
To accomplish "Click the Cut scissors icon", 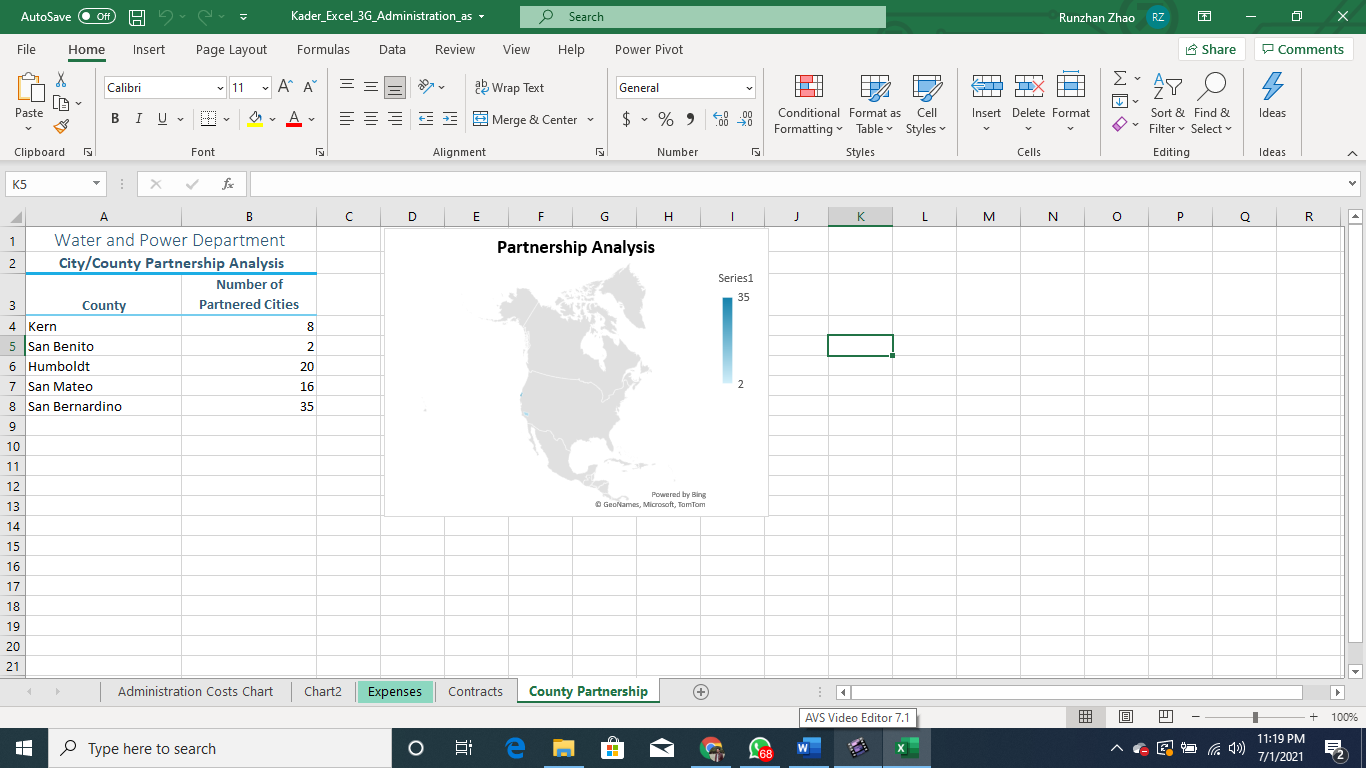I will 61,80.
